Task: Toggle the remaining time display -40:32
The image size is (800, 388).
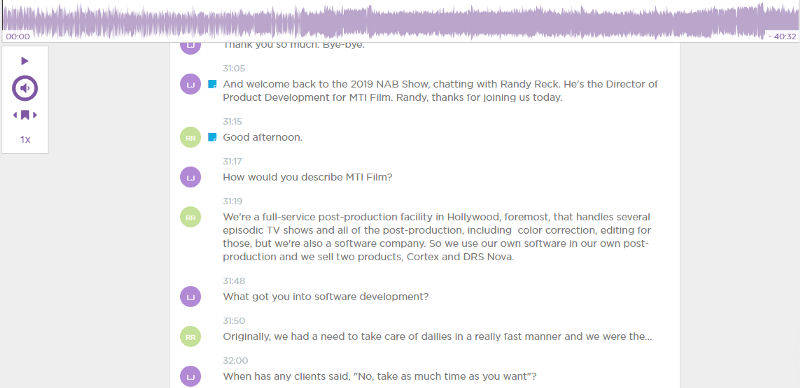Action: (782, 36)
